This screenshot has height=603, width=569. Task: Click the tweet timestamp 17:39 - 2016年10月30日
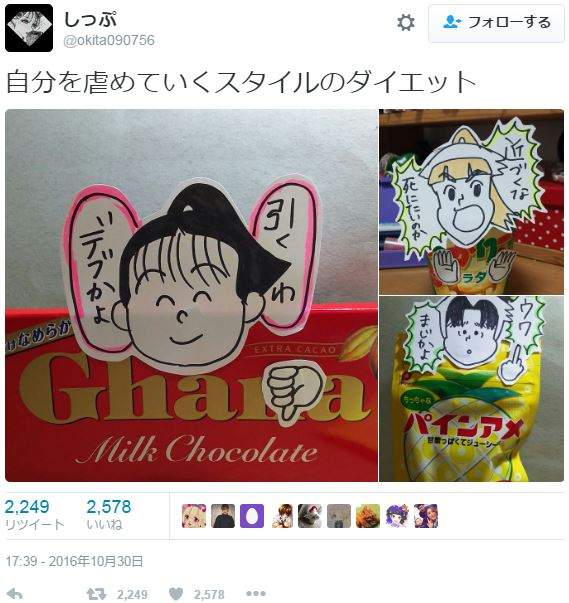74,561
